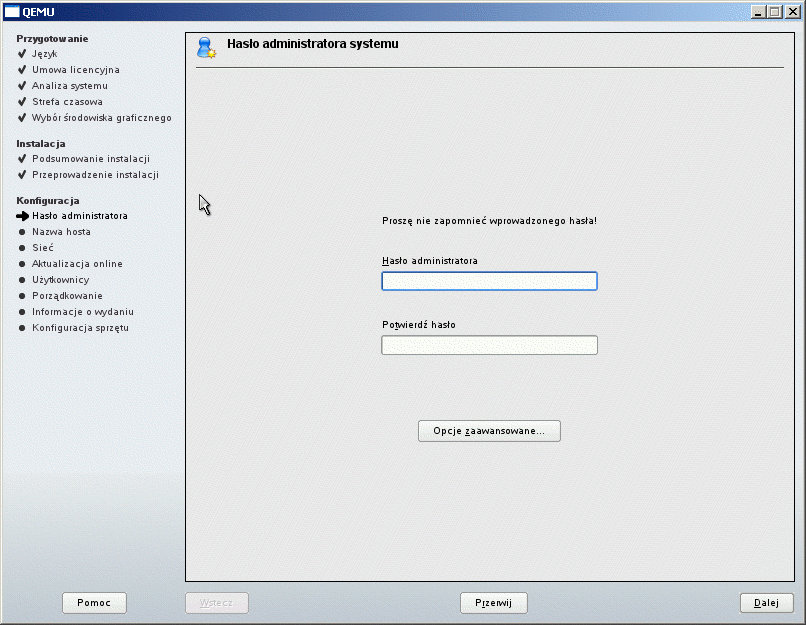Click the QEMU window title icon
806x625 pixels.
tap(12, 11)
